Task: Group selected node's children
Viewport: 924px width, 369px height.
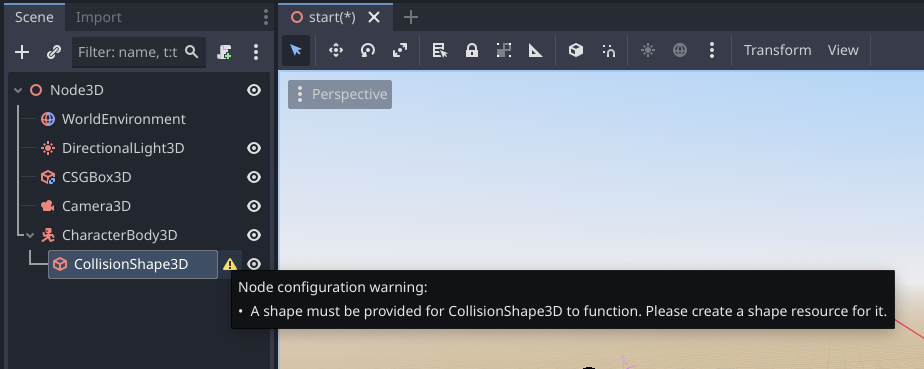Action: tap(503, 50)
